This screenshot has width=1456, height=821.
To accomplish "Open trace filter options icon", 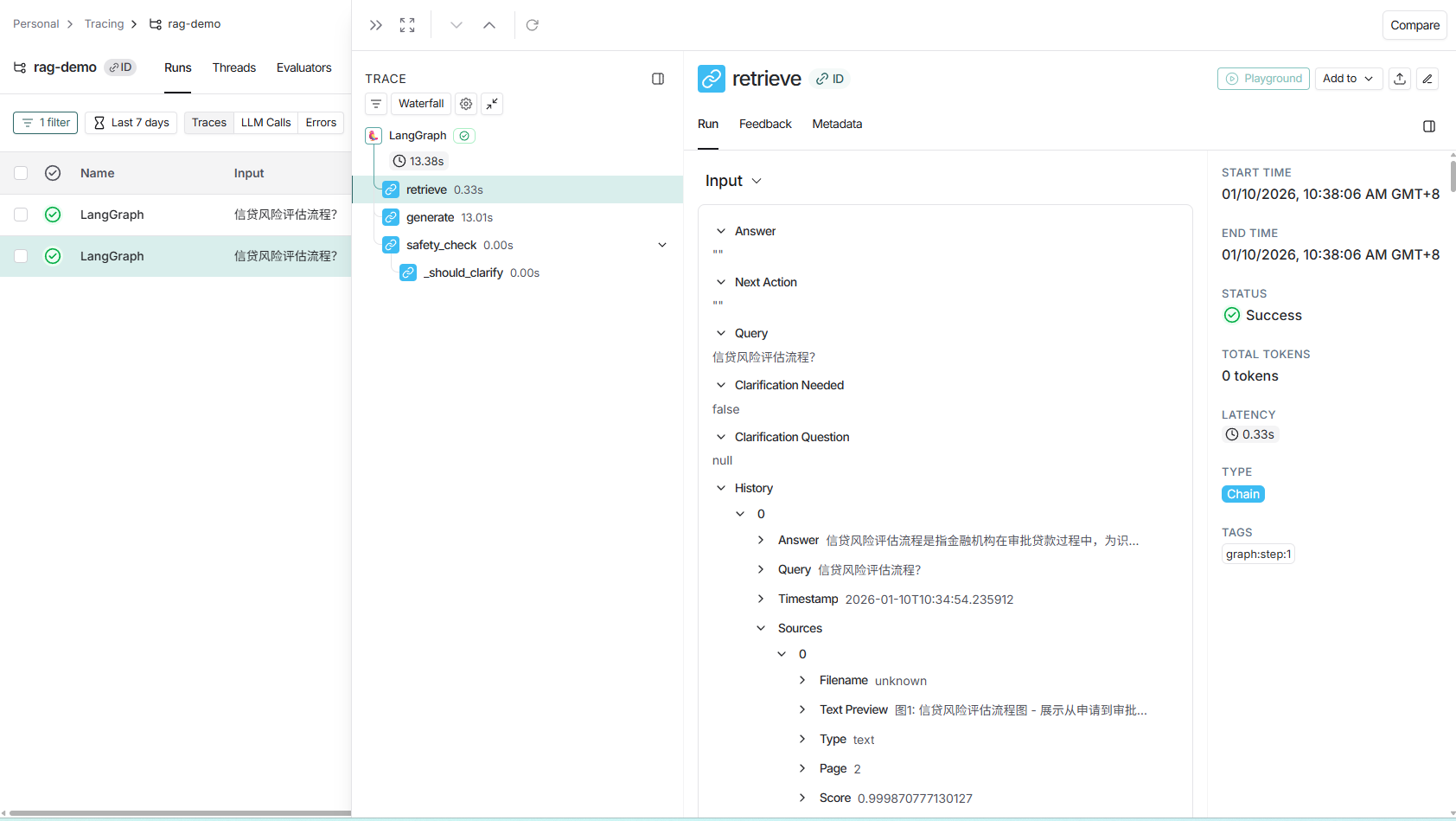I will (376, 104).
